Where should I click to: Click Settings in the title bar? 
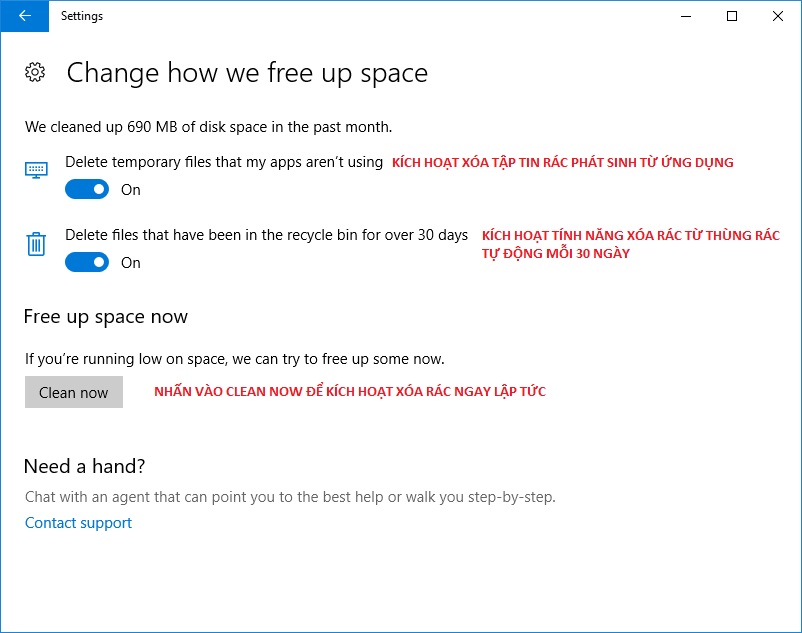click(82, 16)
